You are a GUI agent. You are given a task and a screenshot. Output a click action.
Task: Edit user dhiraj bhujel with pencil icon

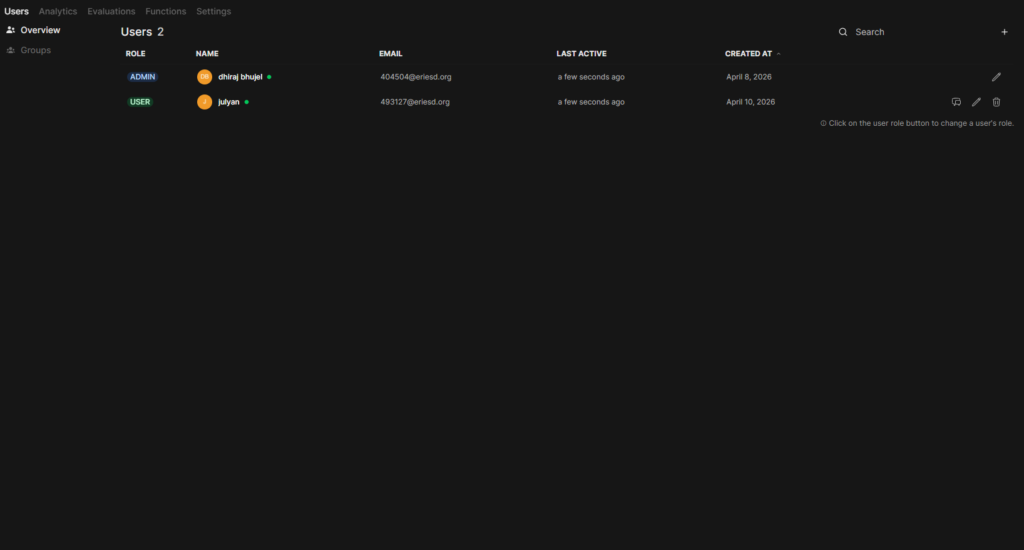tap(996, 77)
